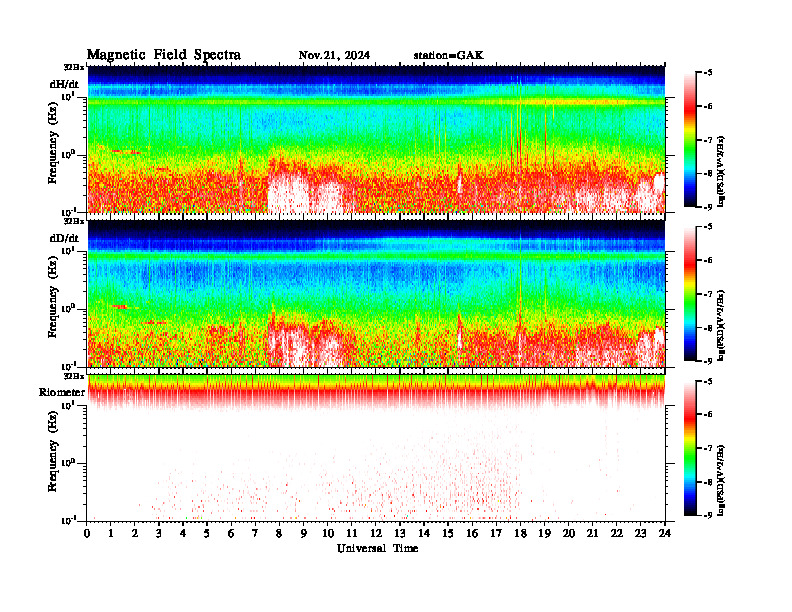
Task: Click the Riometer panel color scale bar
Action: (x=690, y=448)
